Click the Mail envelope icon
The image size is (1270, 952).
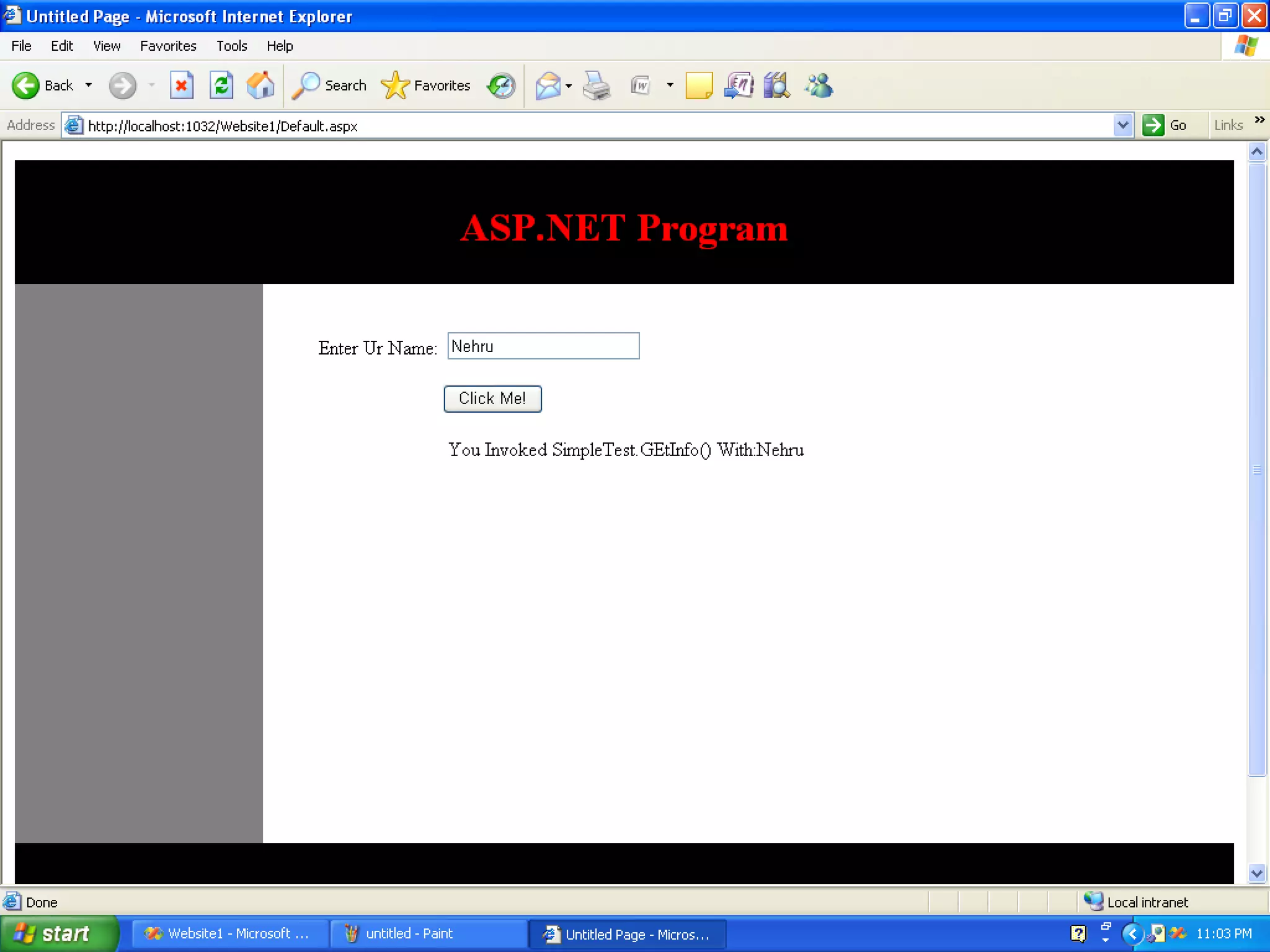[x=548, y=86]
